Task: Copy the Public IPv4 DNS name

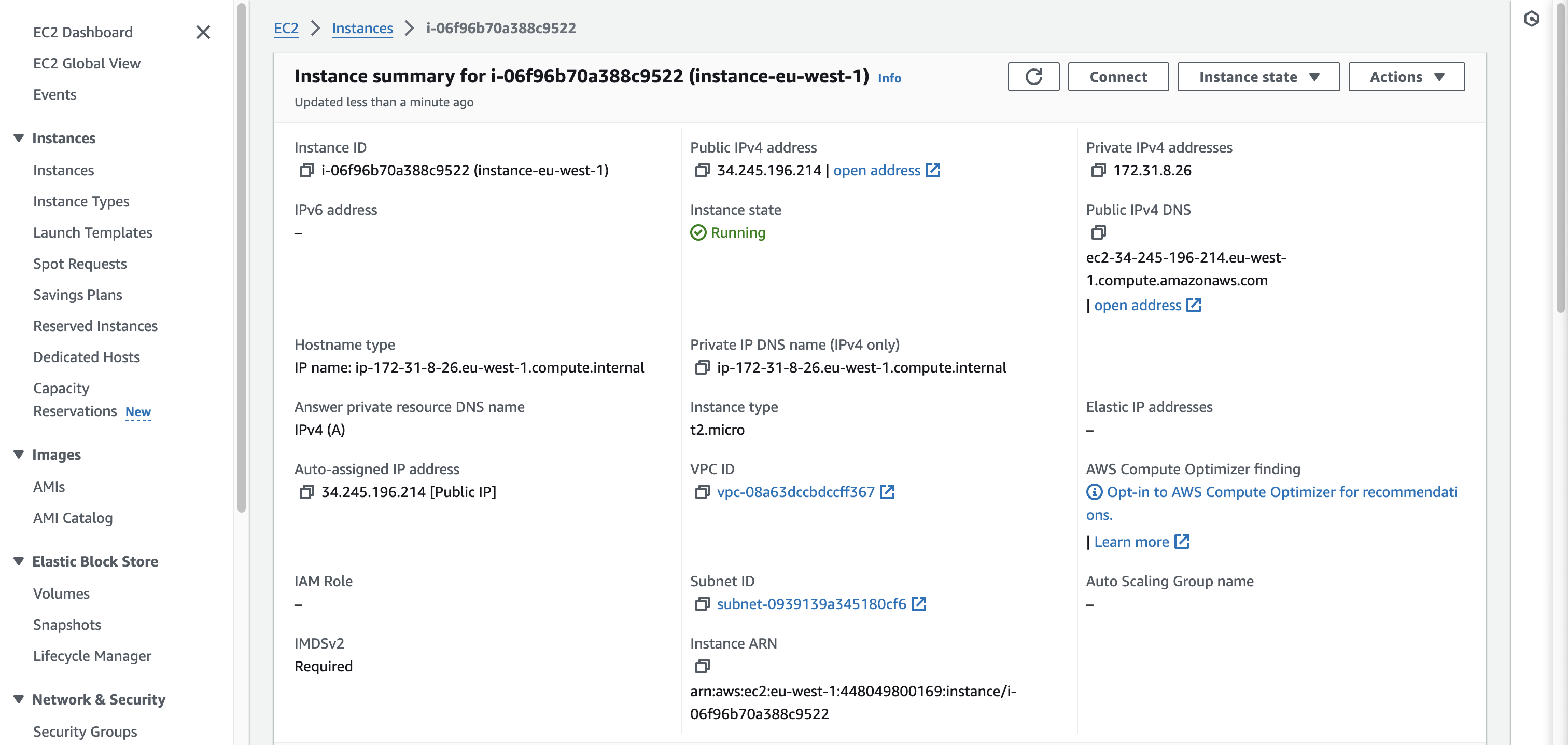Action: point(1098,233)
